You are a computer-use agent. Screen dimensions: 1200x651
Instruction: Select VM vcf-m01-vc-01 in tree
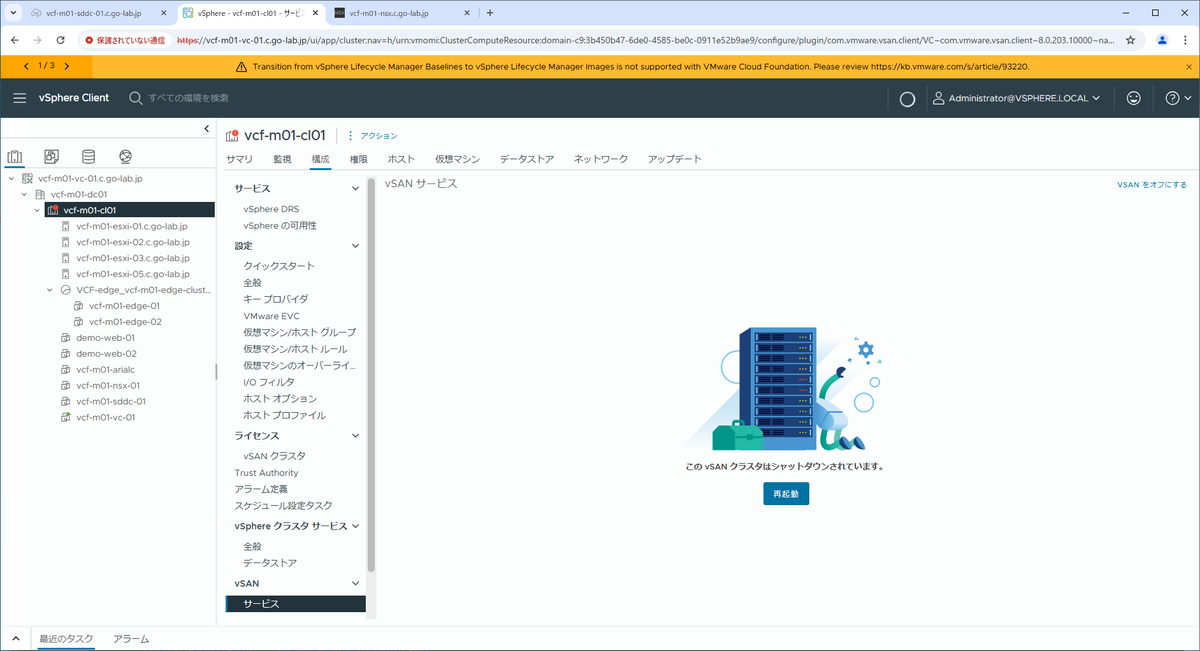[106, 417]
